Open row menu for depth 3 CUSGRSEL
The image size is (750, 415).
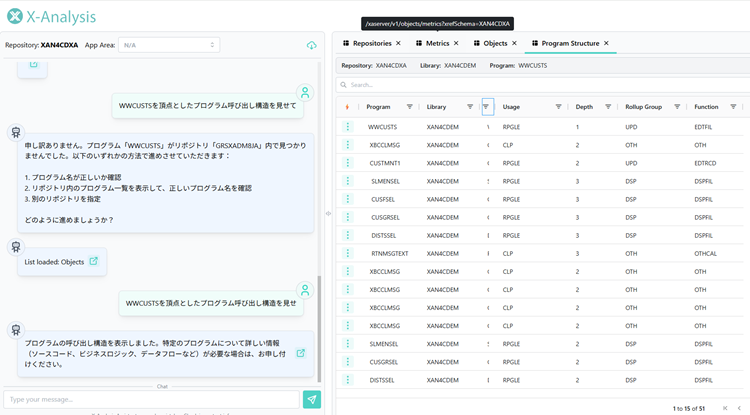coord(348,217)
